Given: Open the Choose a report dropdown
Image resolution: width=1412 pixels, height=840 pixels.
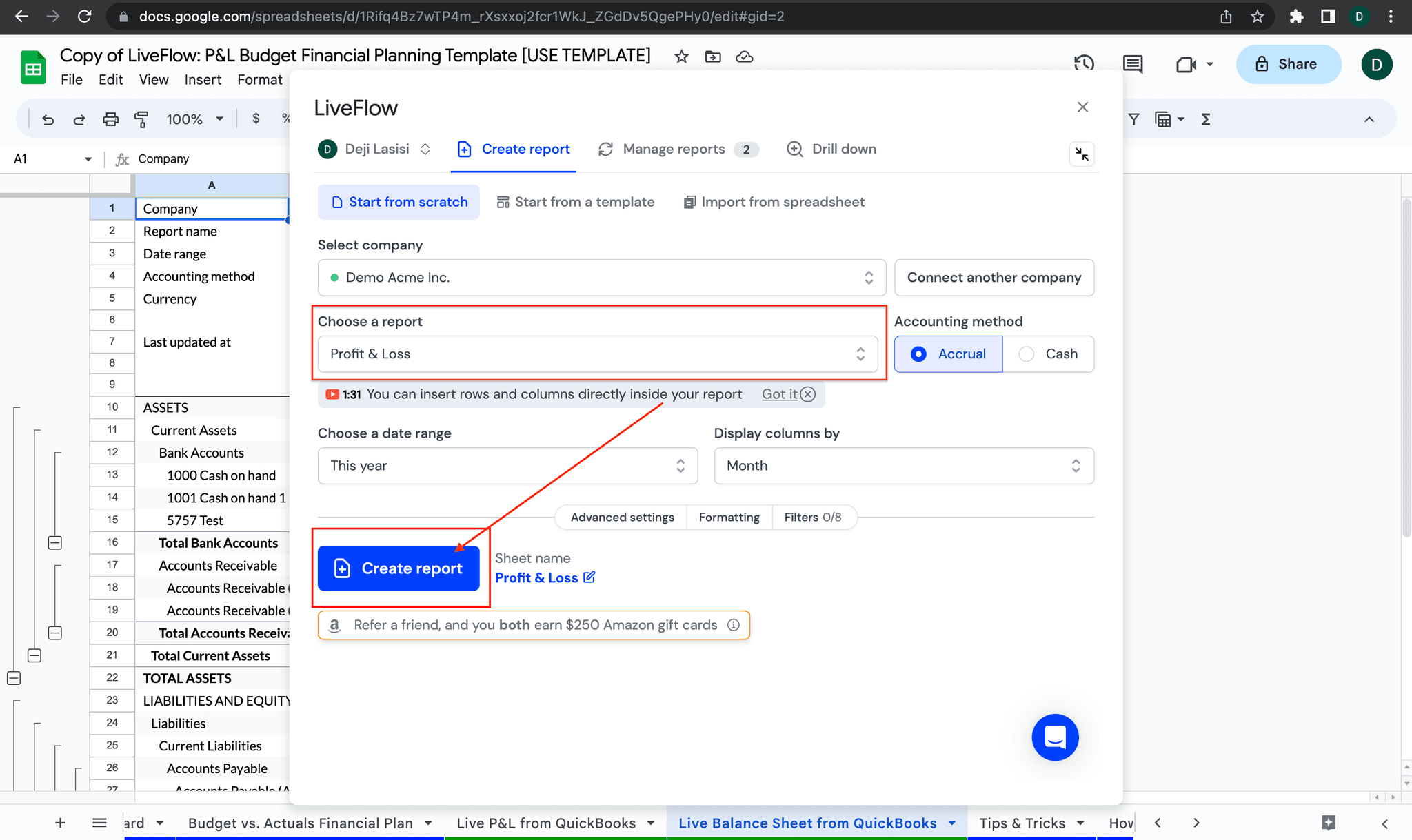Looking at the screenshot, I should (597, 354).
